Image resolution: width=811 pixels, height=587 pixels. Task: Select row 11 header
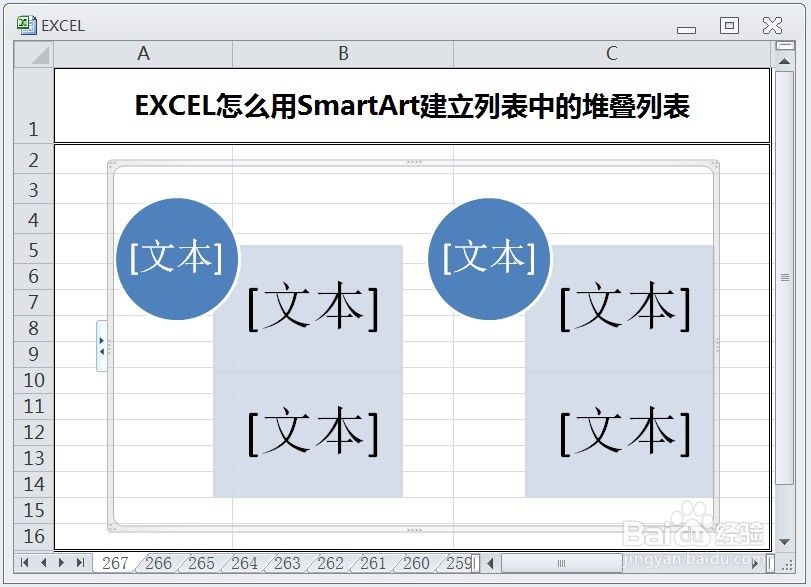click(34, 406)
